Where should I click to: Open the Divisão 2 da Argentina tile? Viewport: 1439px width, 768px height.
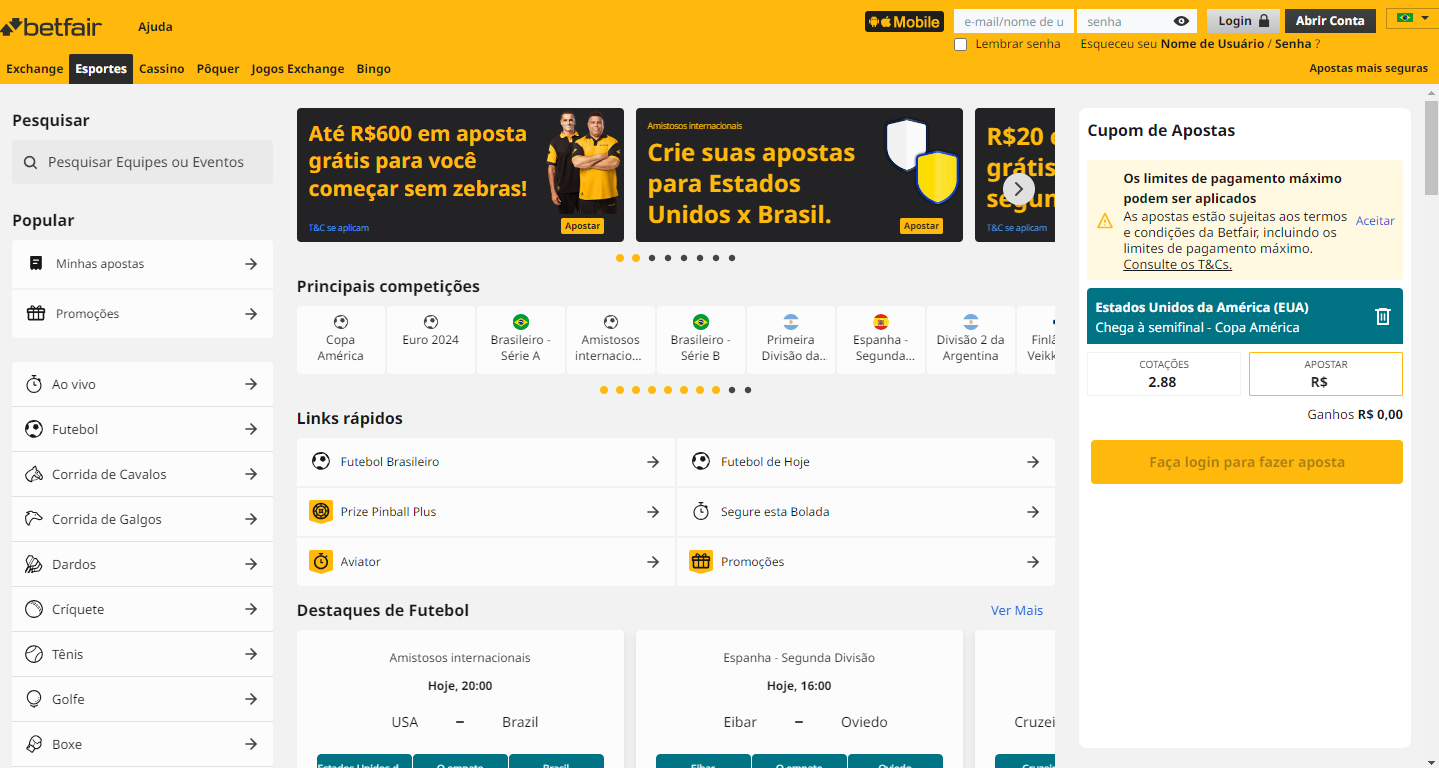(x=971, y=340)
